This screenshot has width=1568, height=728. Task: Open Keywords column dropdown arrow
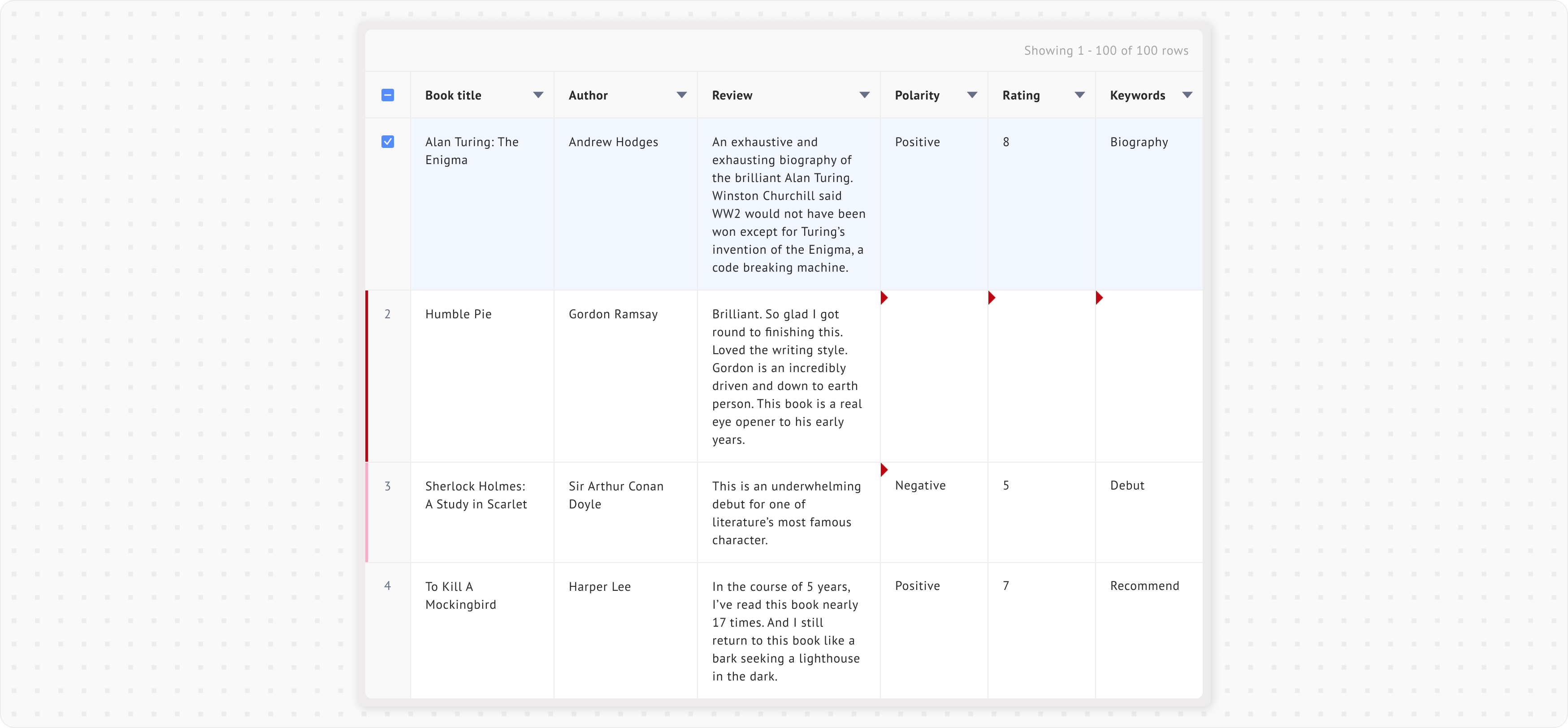(x=1187, y=95)
